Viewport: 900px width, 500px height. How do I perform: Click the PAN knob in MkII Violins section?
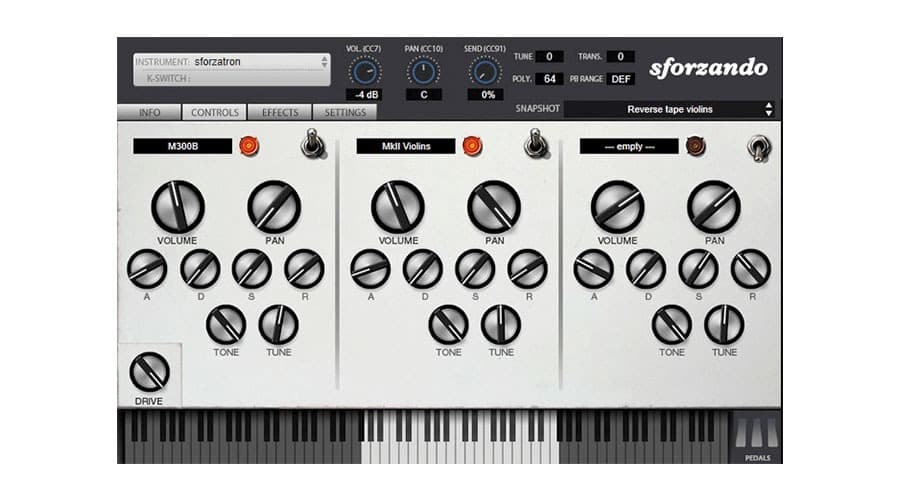click(x=494, y=207)
